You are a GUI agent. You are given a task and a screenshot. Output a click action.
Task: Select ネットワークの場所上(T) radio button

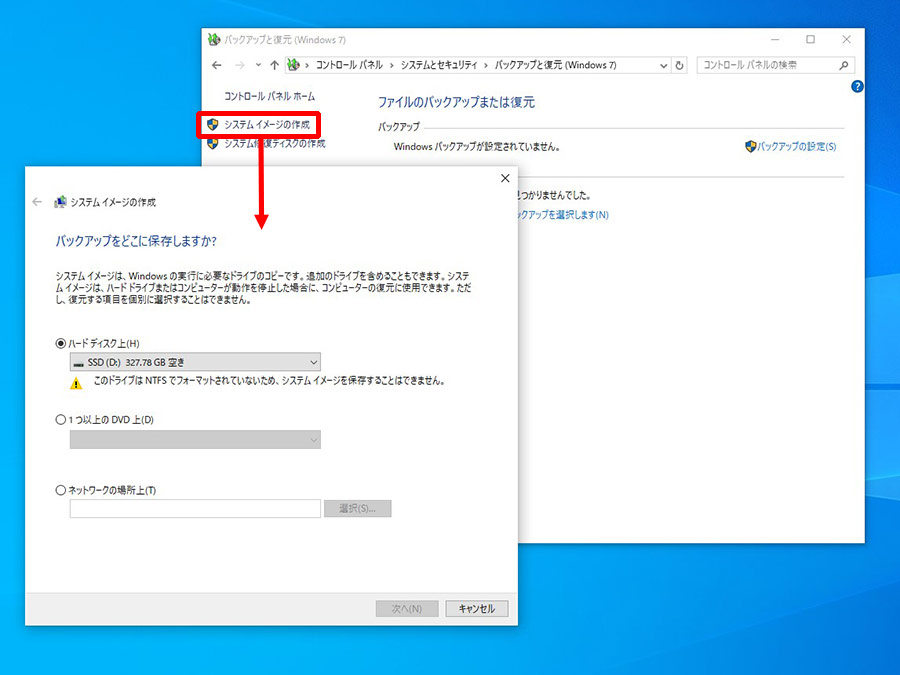[60, 490]
